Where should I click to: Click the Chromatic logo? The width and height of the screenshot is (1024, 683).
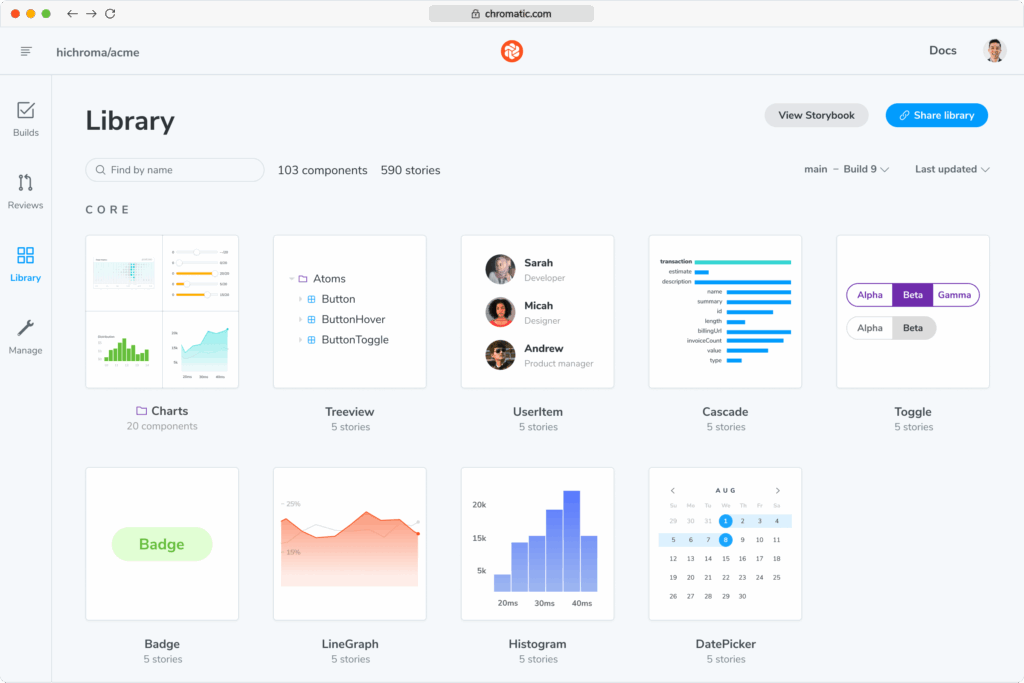(511, 51)
